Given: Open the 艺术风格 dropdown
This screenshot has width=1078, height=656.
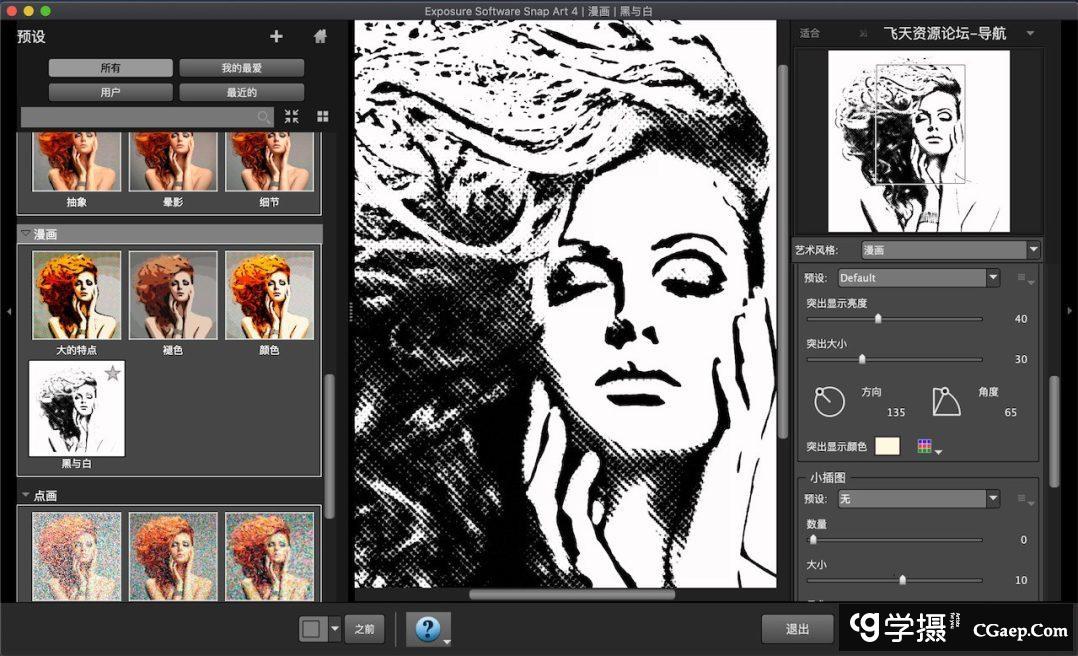Looking at the screenshot, I should tap(950, 250).
